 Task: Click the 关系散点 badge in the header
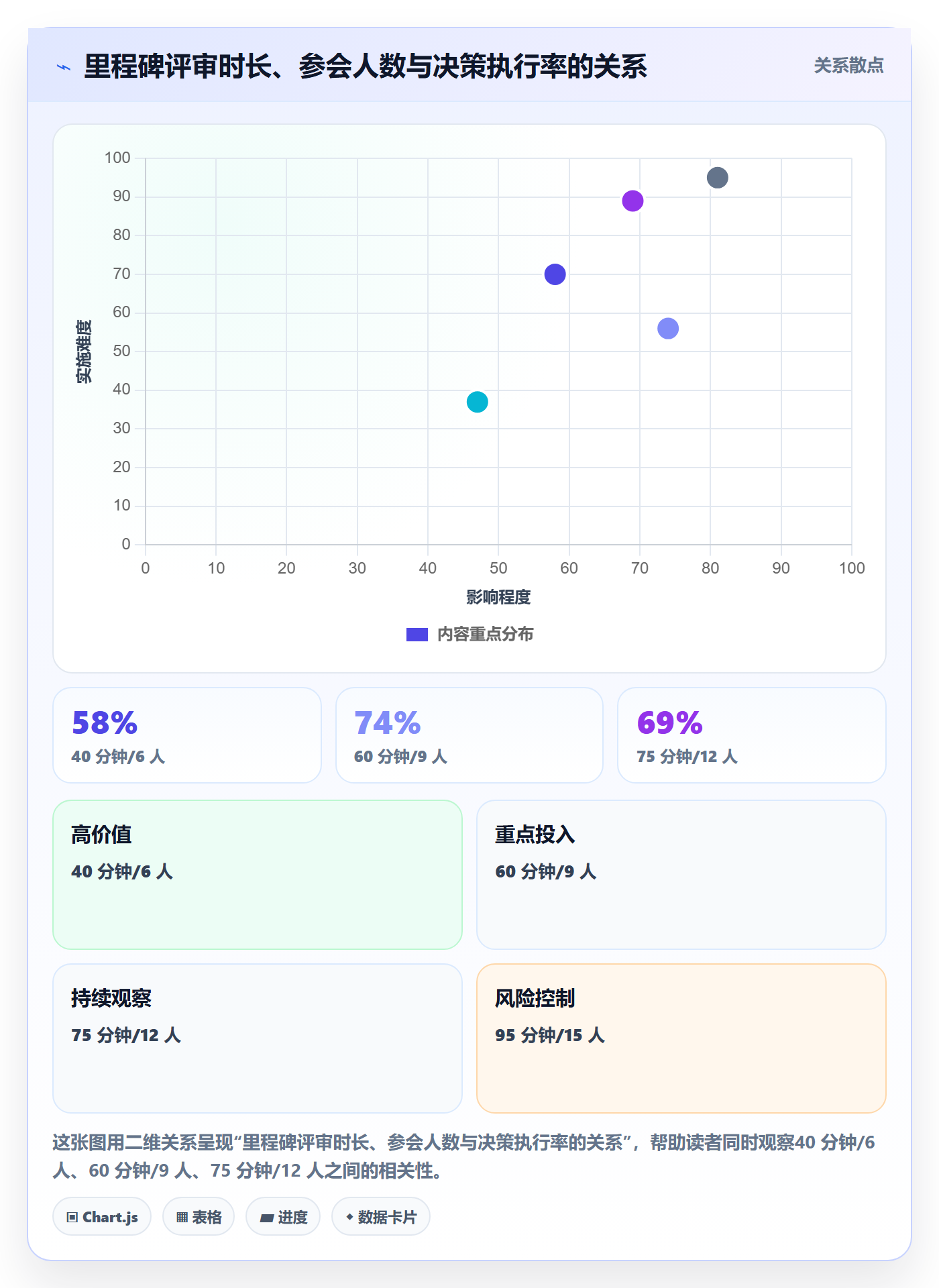tap(848, 66)
